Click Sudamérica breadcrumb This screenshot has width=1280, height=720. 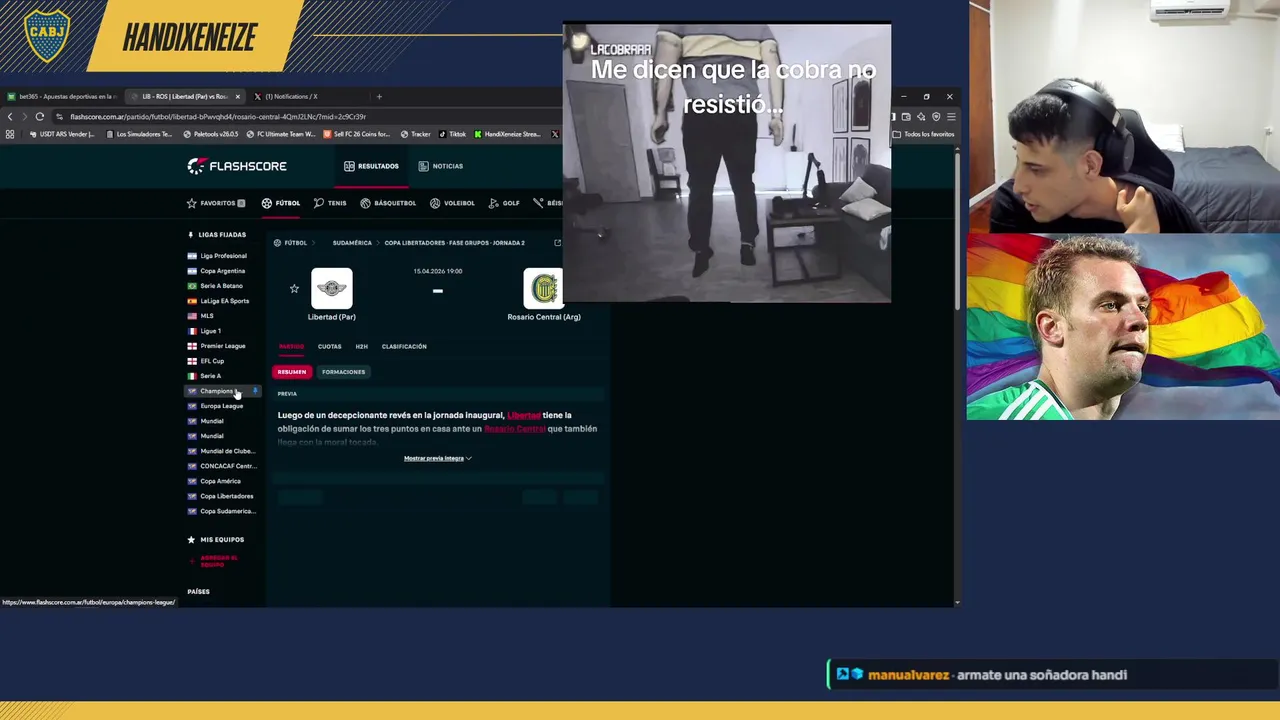[352, 243]
